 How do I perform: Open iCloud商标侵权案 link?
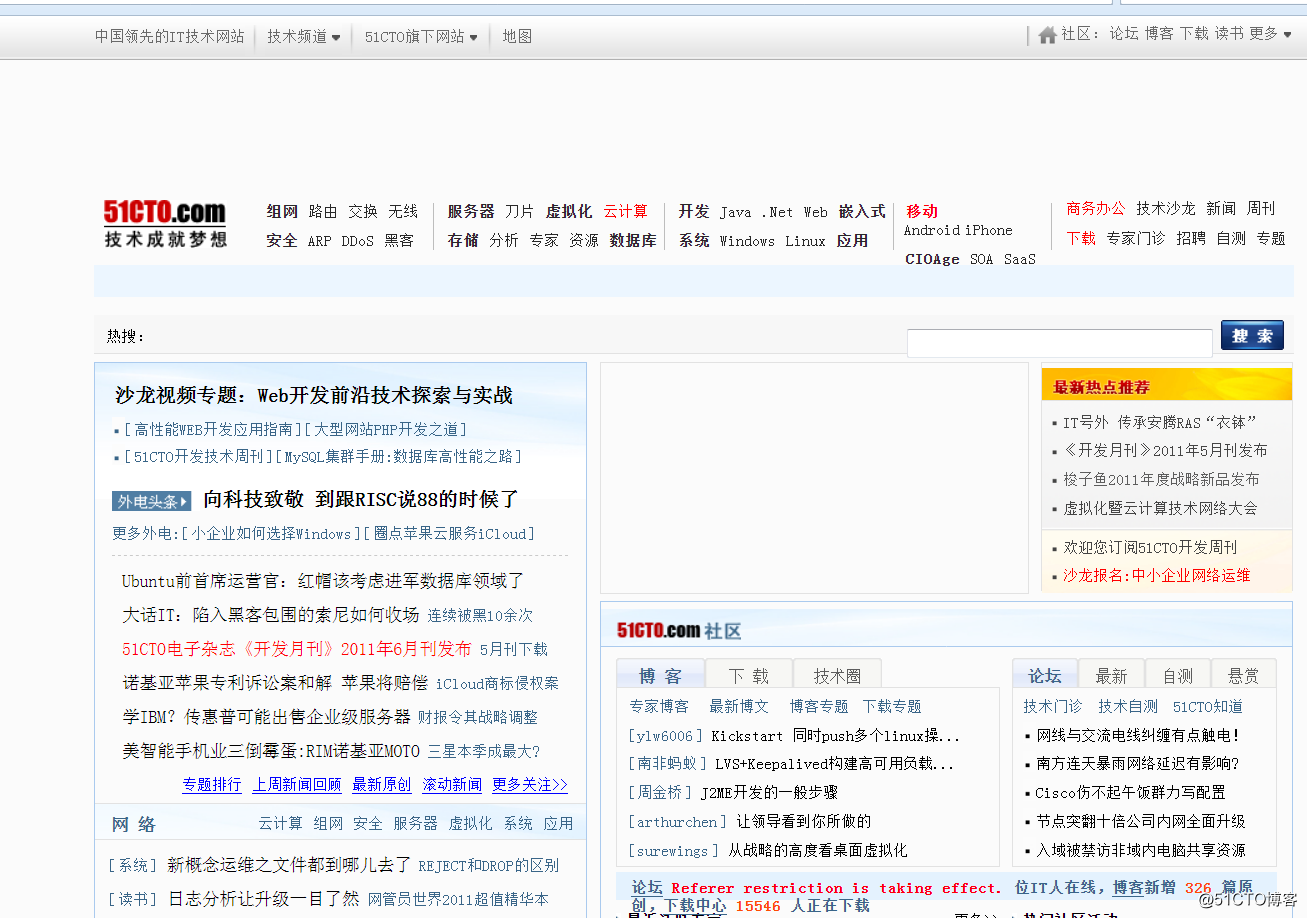click(497, 683)
